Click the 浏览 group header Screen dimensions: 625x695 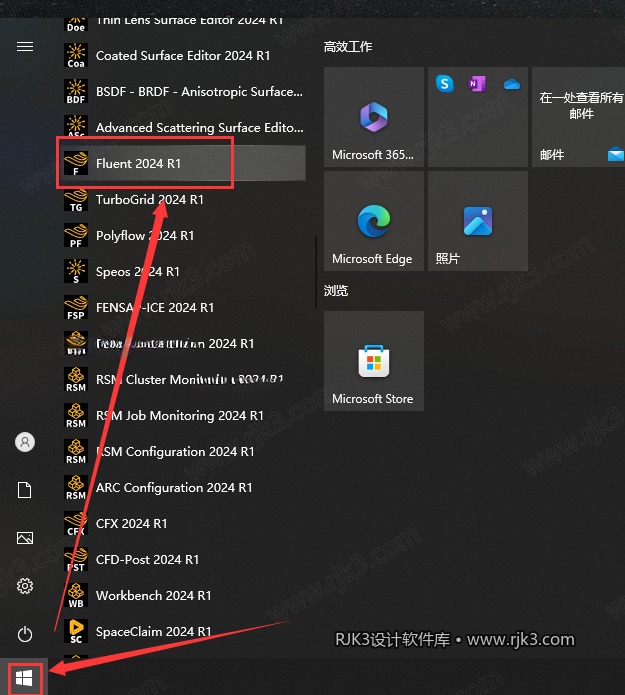[x=336, y=290]
